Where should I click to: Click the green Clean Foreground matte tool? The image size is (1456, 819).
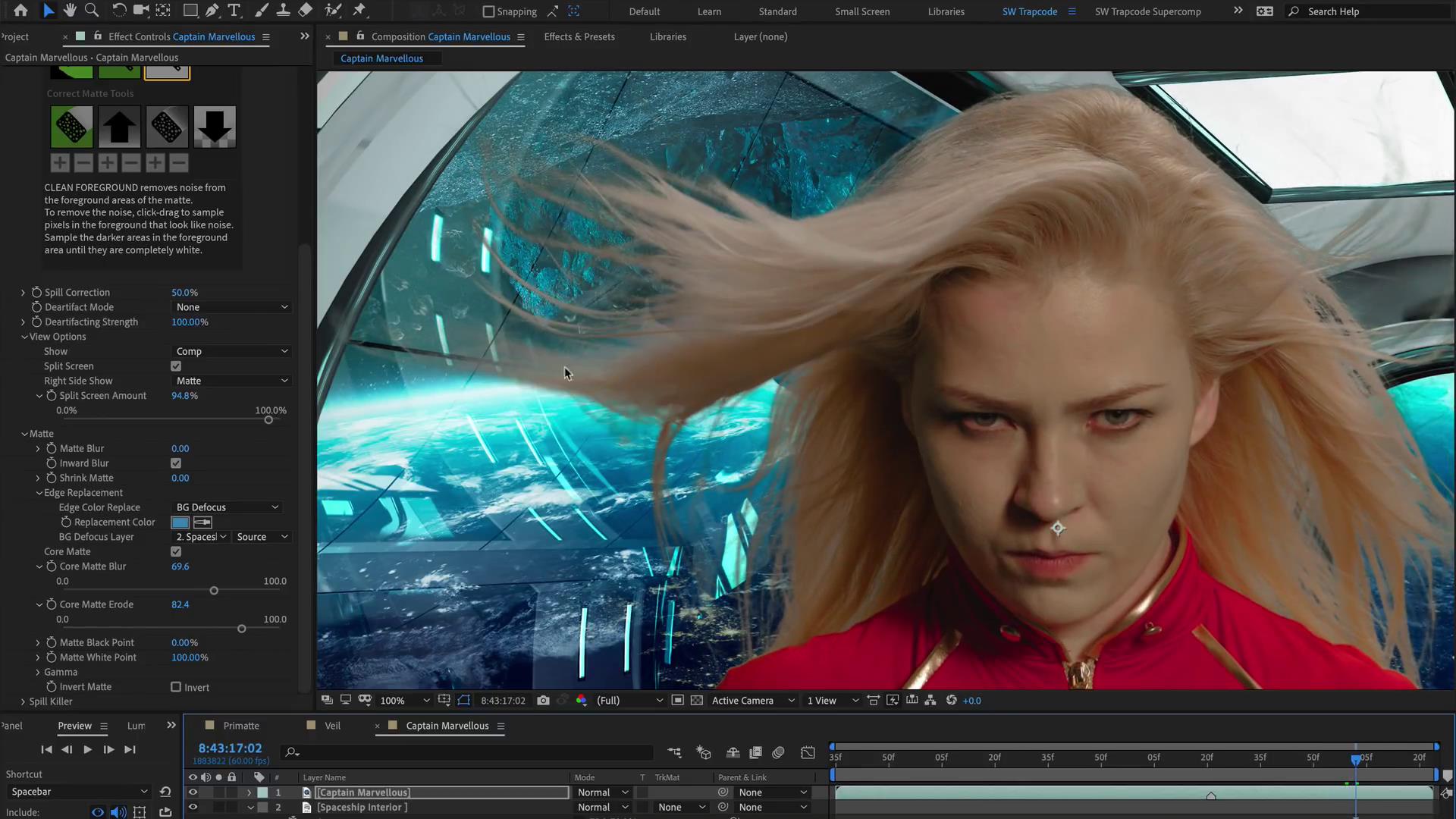(72, 127)
